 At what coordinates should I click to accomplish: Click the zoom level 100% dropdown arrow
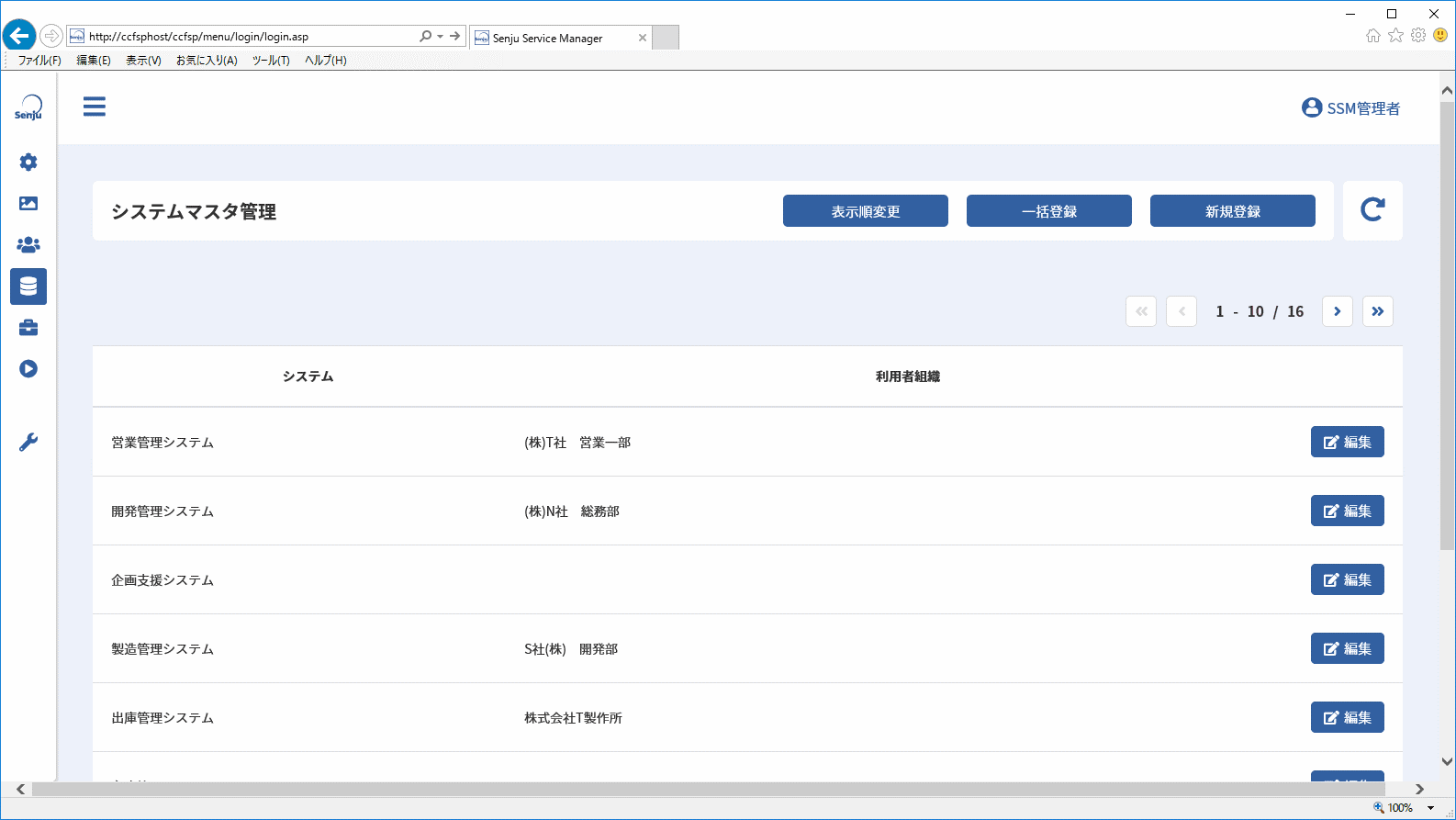[1430, 808]
